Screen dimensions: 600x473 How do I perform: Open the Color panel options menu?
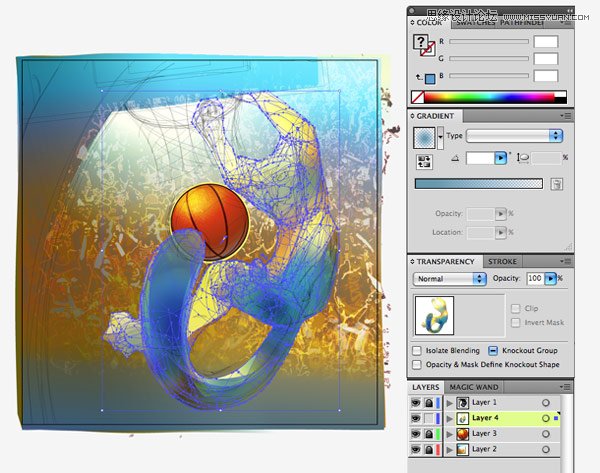click(x=566, y=23)
